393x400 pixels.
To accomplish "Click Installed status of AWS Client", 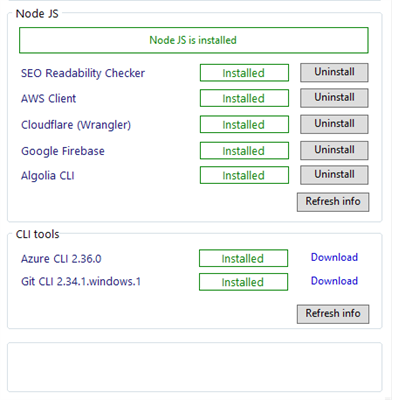I will [x=244, y=98].
